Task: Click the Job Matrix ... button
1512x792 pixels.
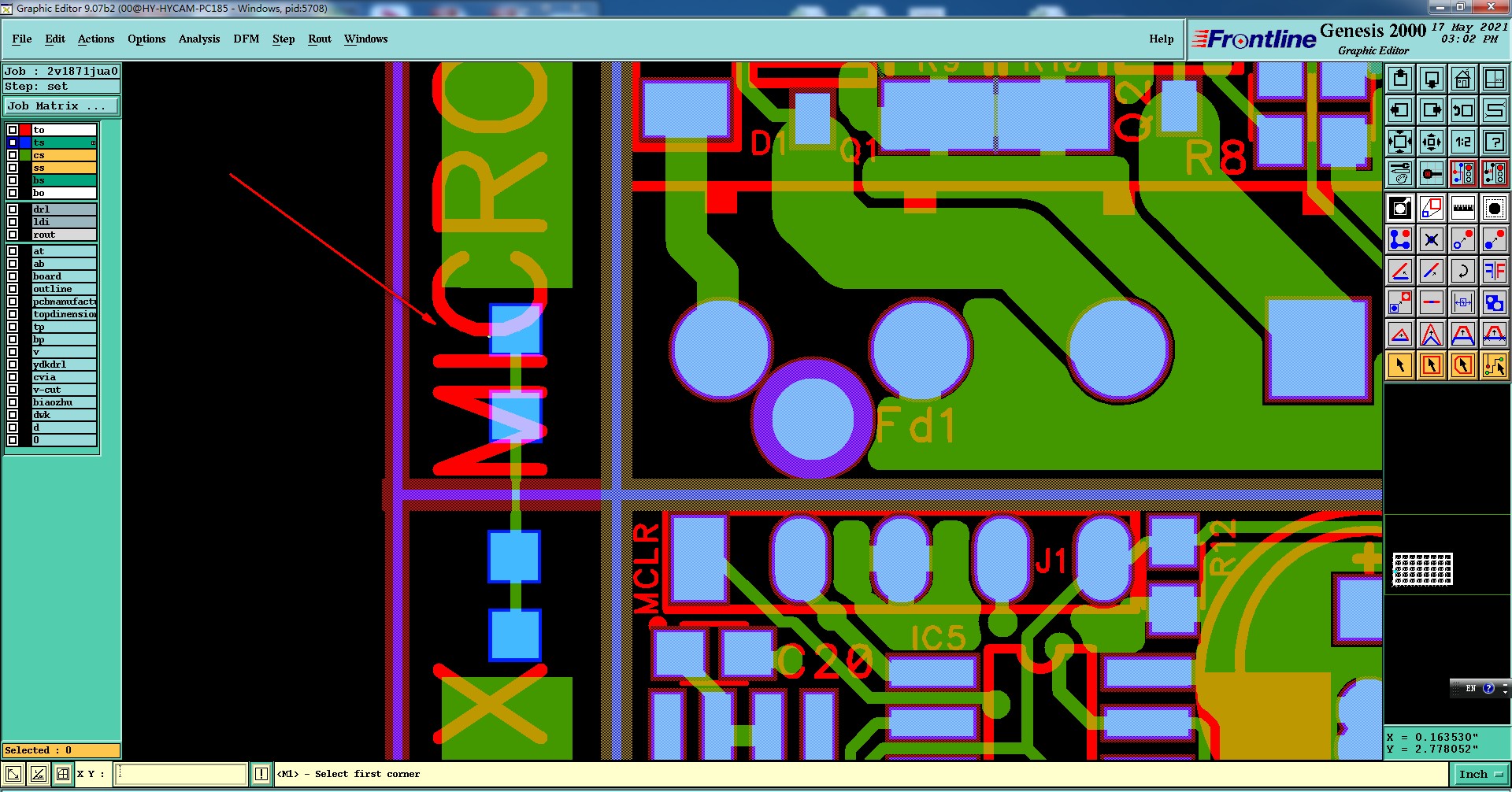Action: [x=61, y=105]
